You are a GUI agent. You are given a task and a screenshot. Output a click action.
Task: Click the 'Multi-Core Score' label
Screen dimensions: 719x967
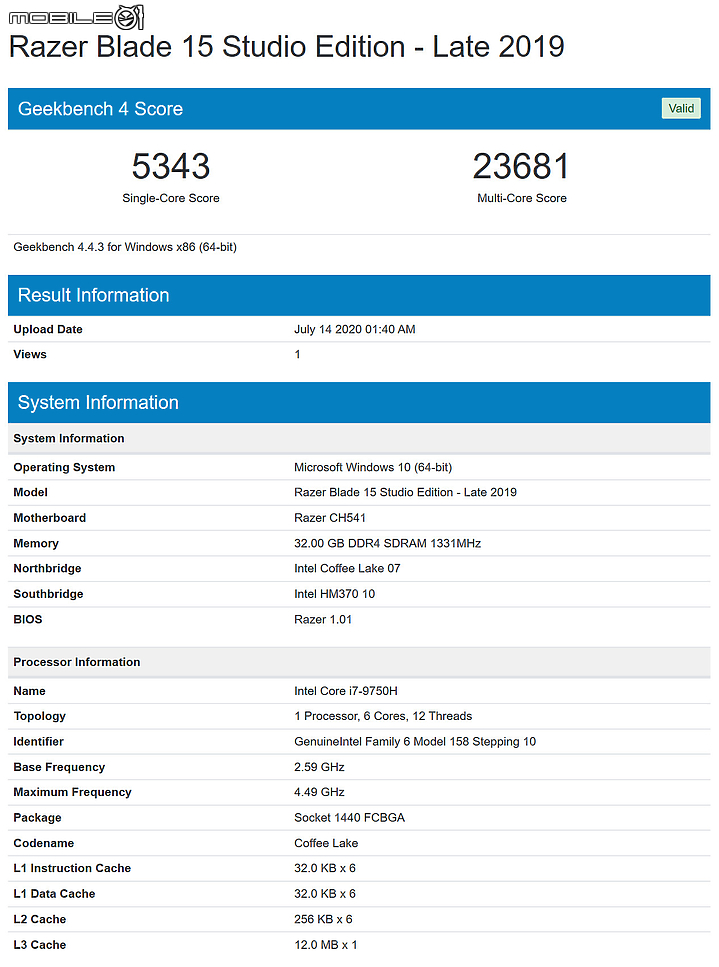[522, 198]
